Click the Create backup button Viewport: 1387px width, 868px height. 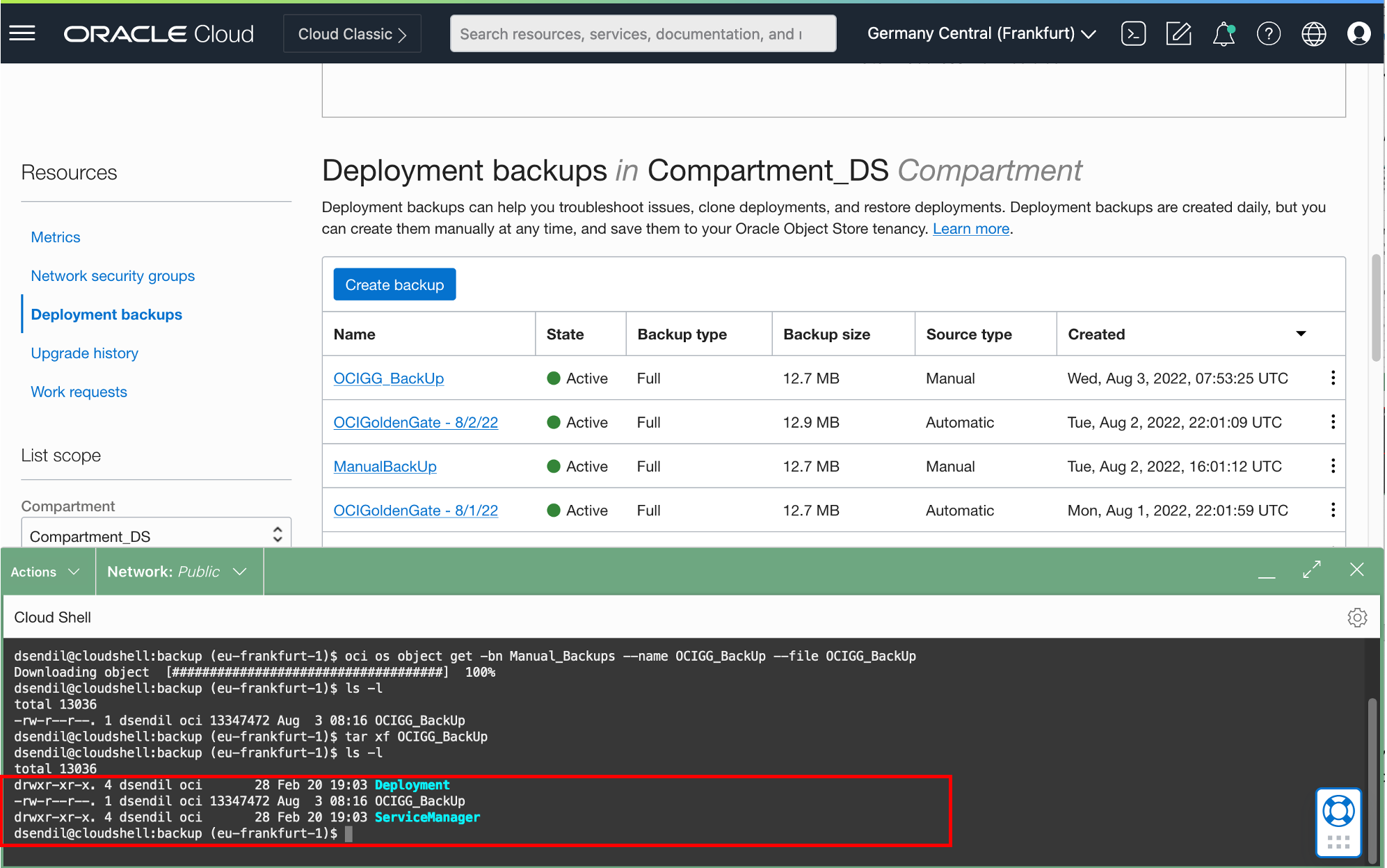coord(394,284)
